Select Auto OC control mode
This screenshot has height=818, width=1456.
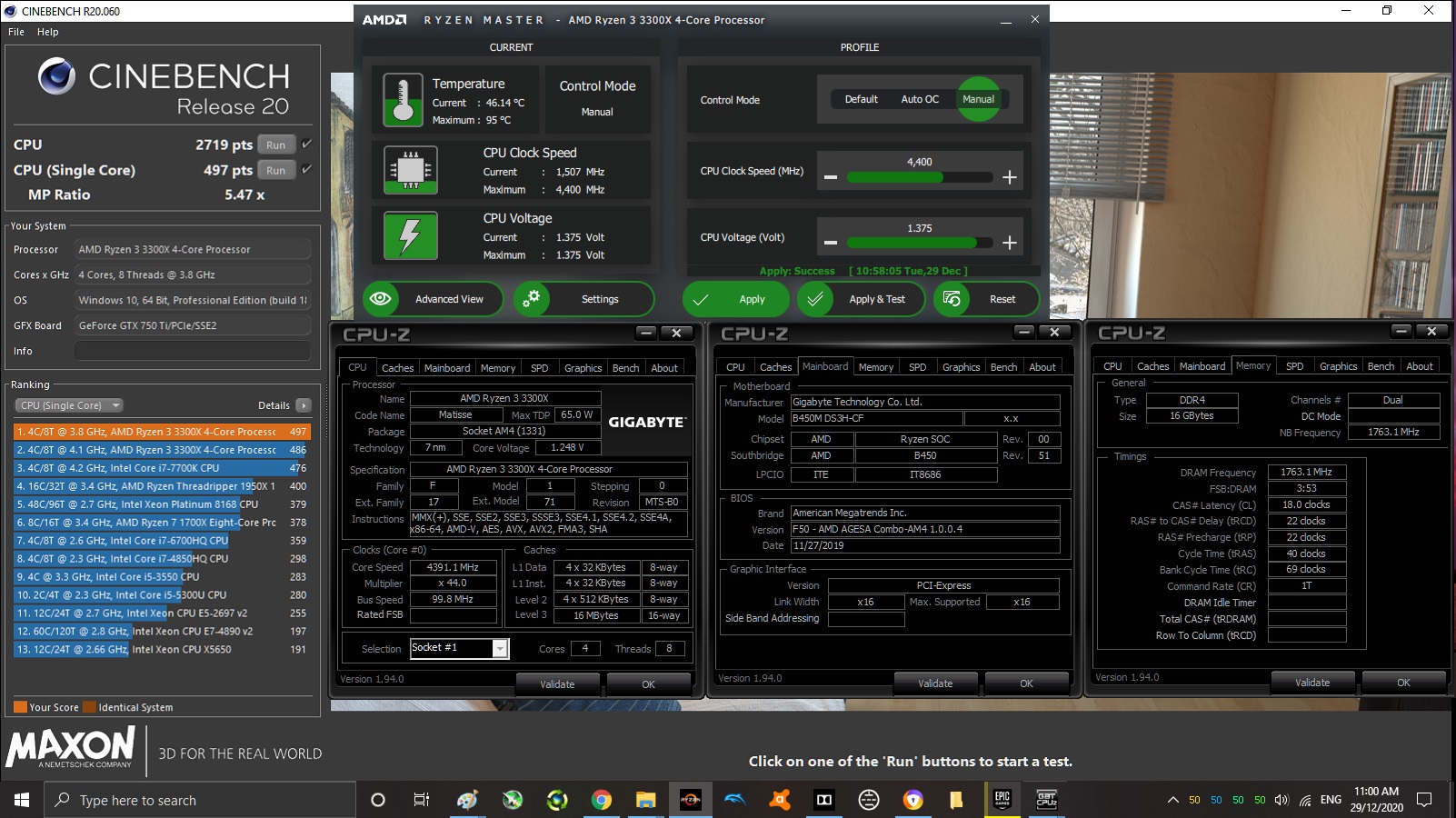pyautogui.click(x=920, y=99)
